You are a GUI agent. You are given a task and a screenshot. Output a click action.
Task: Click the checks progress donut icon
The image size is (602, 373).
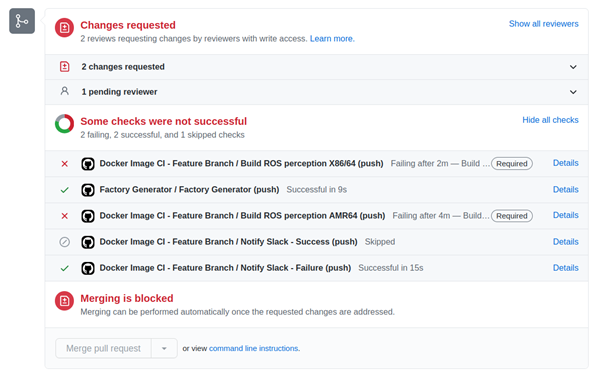(x=64, y=124)
